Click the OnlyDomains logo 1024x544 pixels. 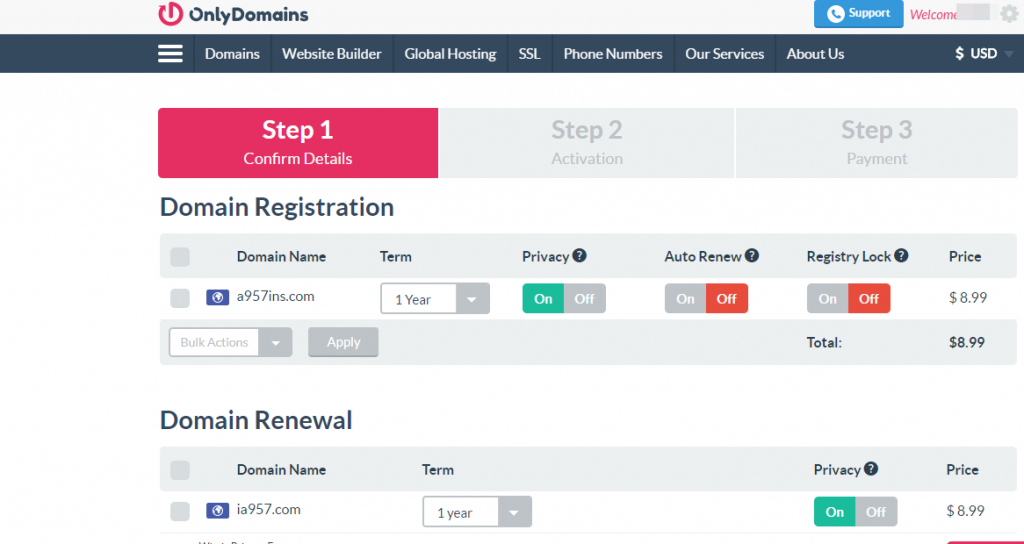tap(233, 14)
